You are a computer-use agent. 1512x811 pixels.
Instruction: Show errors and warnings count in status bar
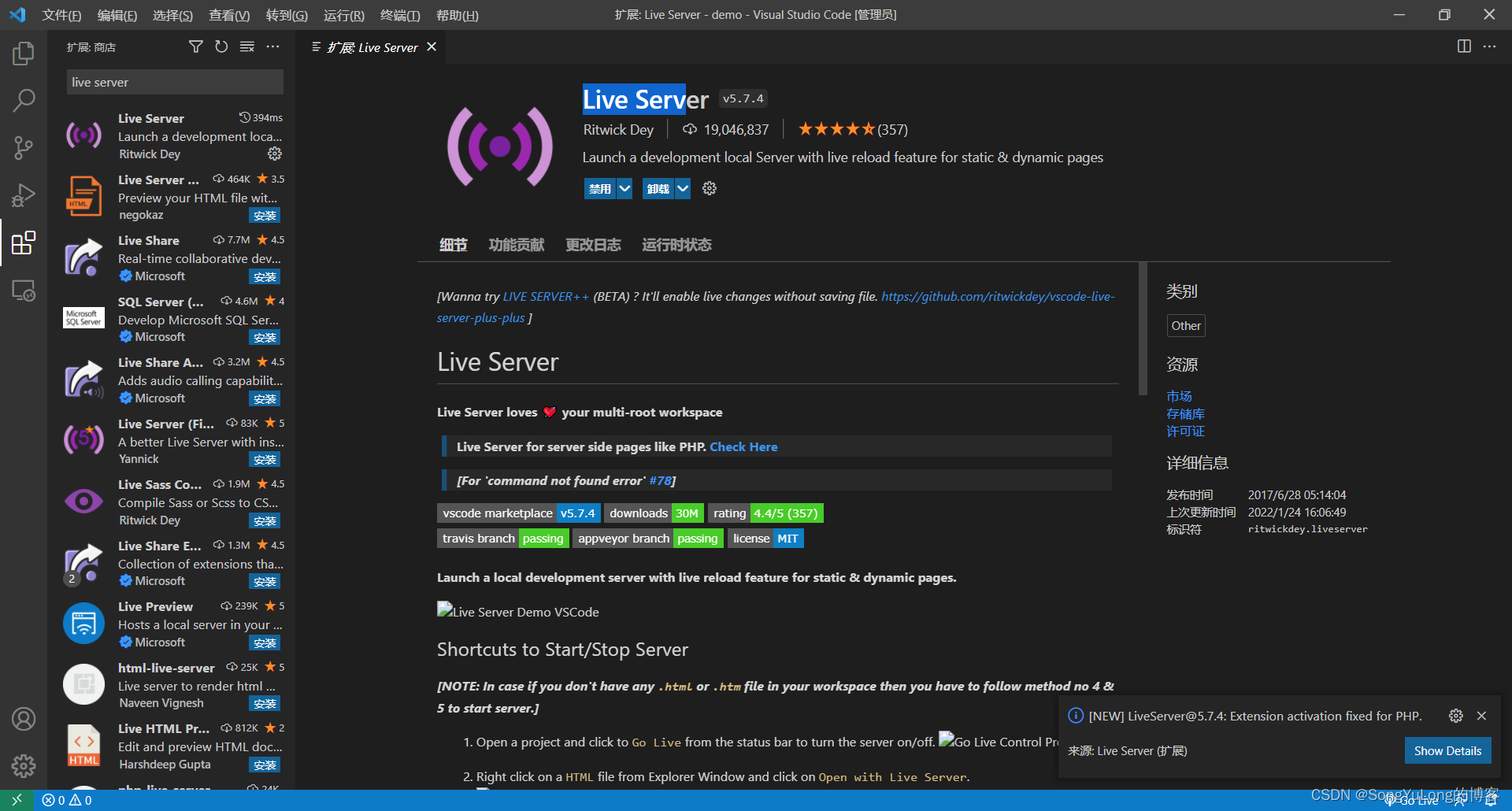tap(67, 800)
